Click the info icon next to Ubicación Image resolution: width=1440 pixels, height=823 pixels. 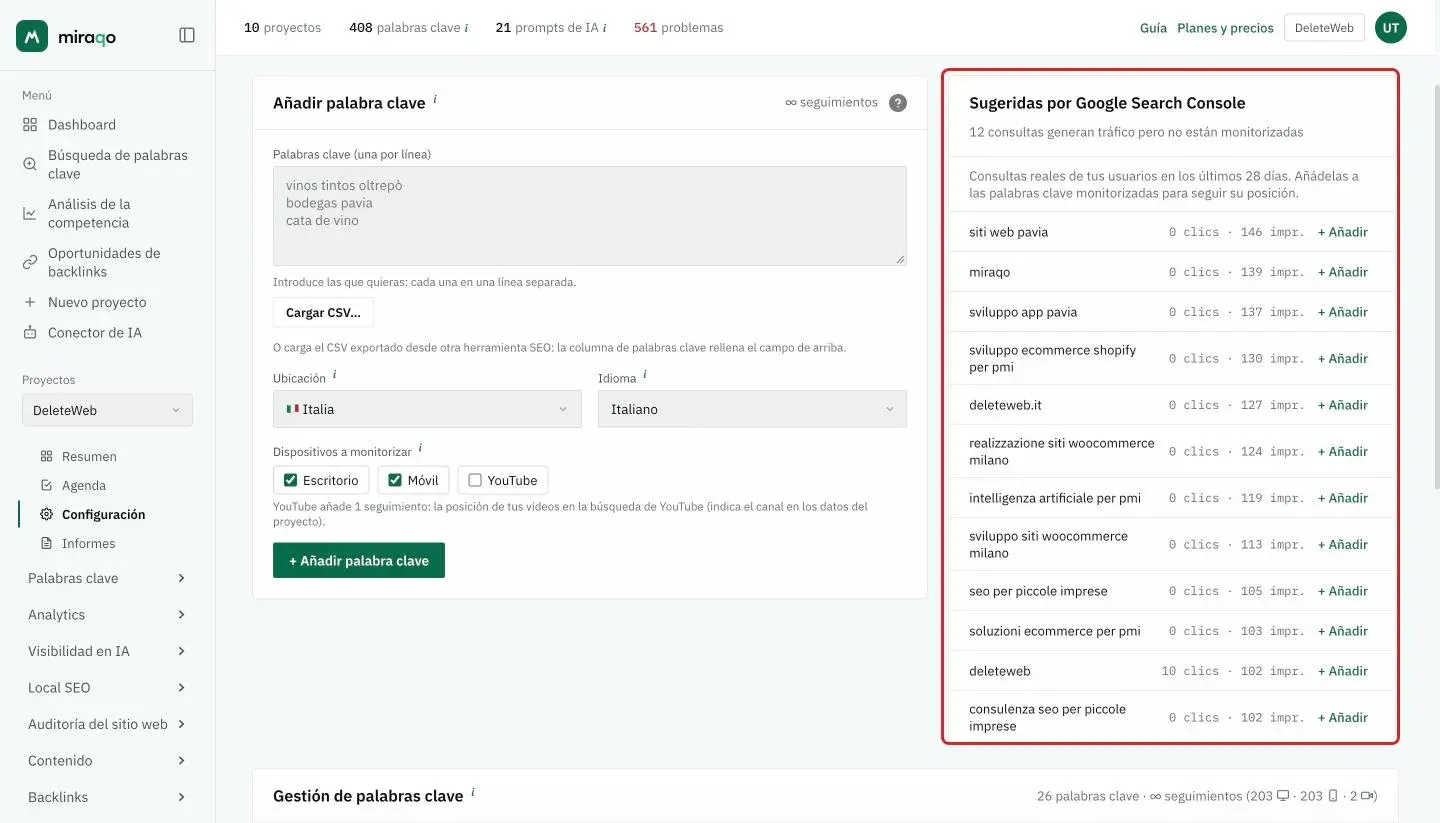[x=334, y=375]
